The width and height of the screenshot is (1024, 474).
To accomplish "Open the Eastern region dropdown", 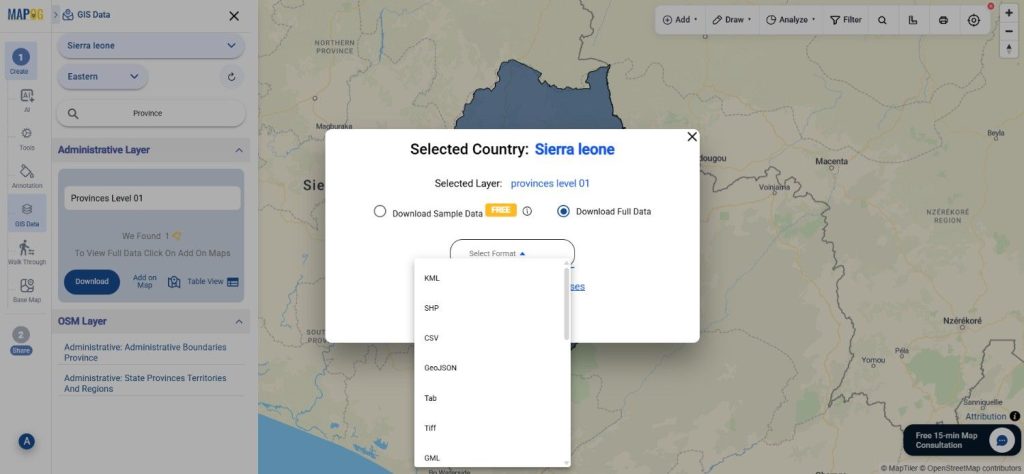I will 103,76.
